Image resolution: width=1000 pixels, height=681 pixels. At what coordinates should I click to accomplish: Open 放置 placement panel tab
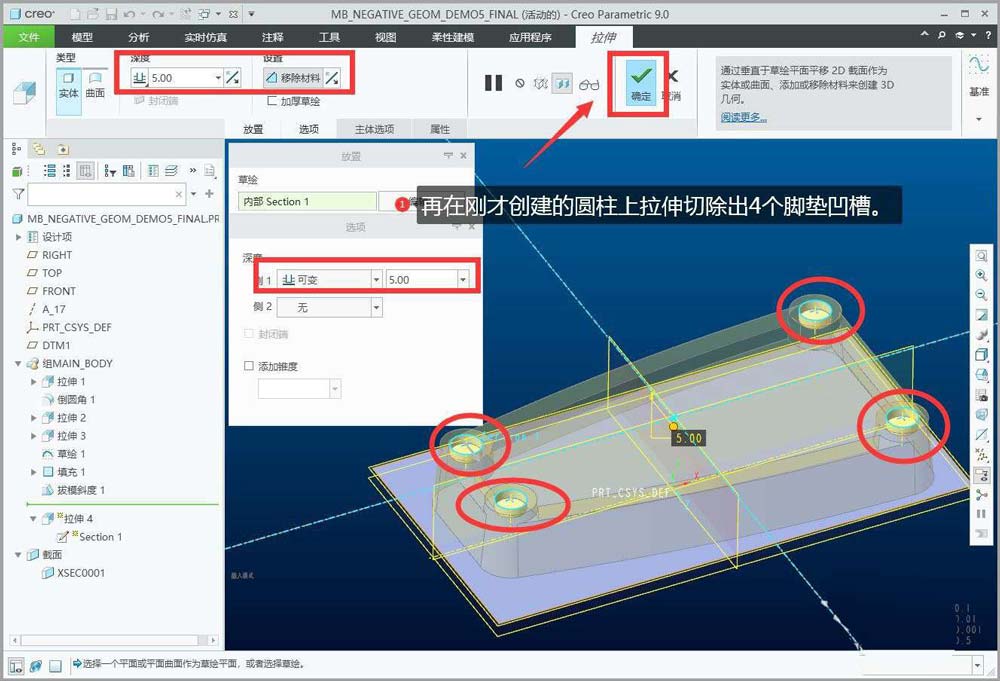[253, 129]
